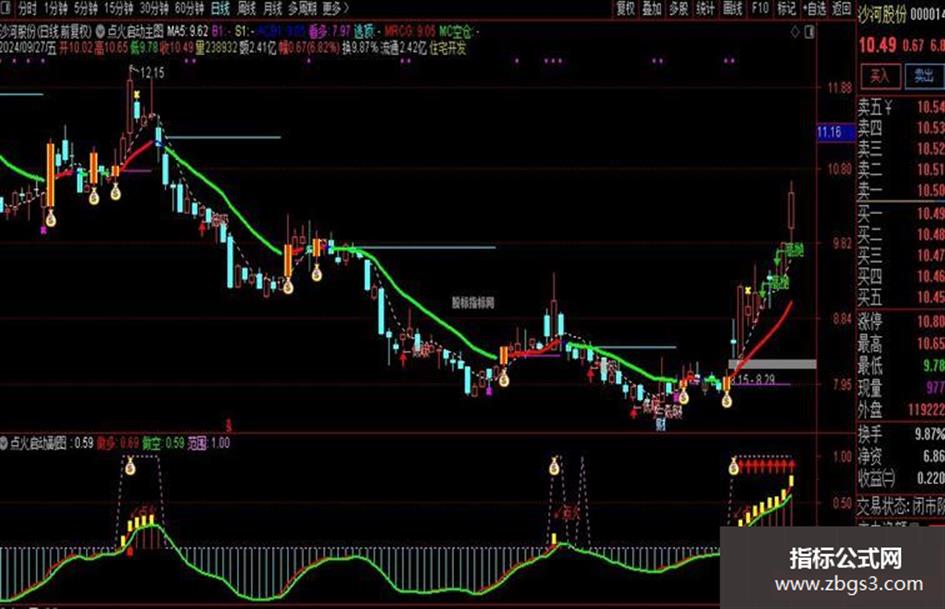
Task: Open indicator settings icon before 点火启动主图
Action: pos(100,31)
